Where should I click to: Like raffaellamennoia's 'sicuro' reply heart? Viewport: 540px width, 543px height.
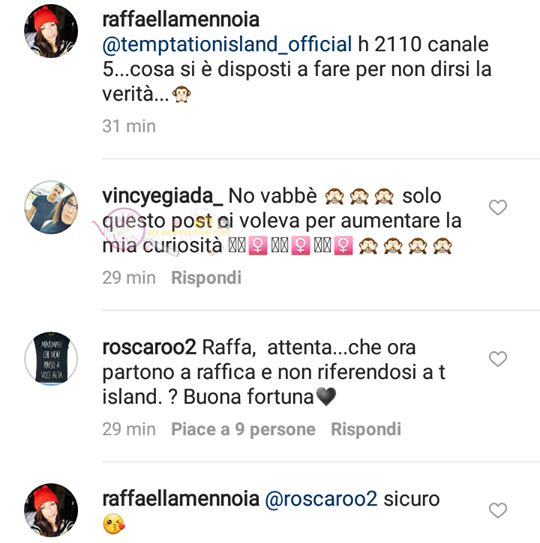(x=498, y=510)
